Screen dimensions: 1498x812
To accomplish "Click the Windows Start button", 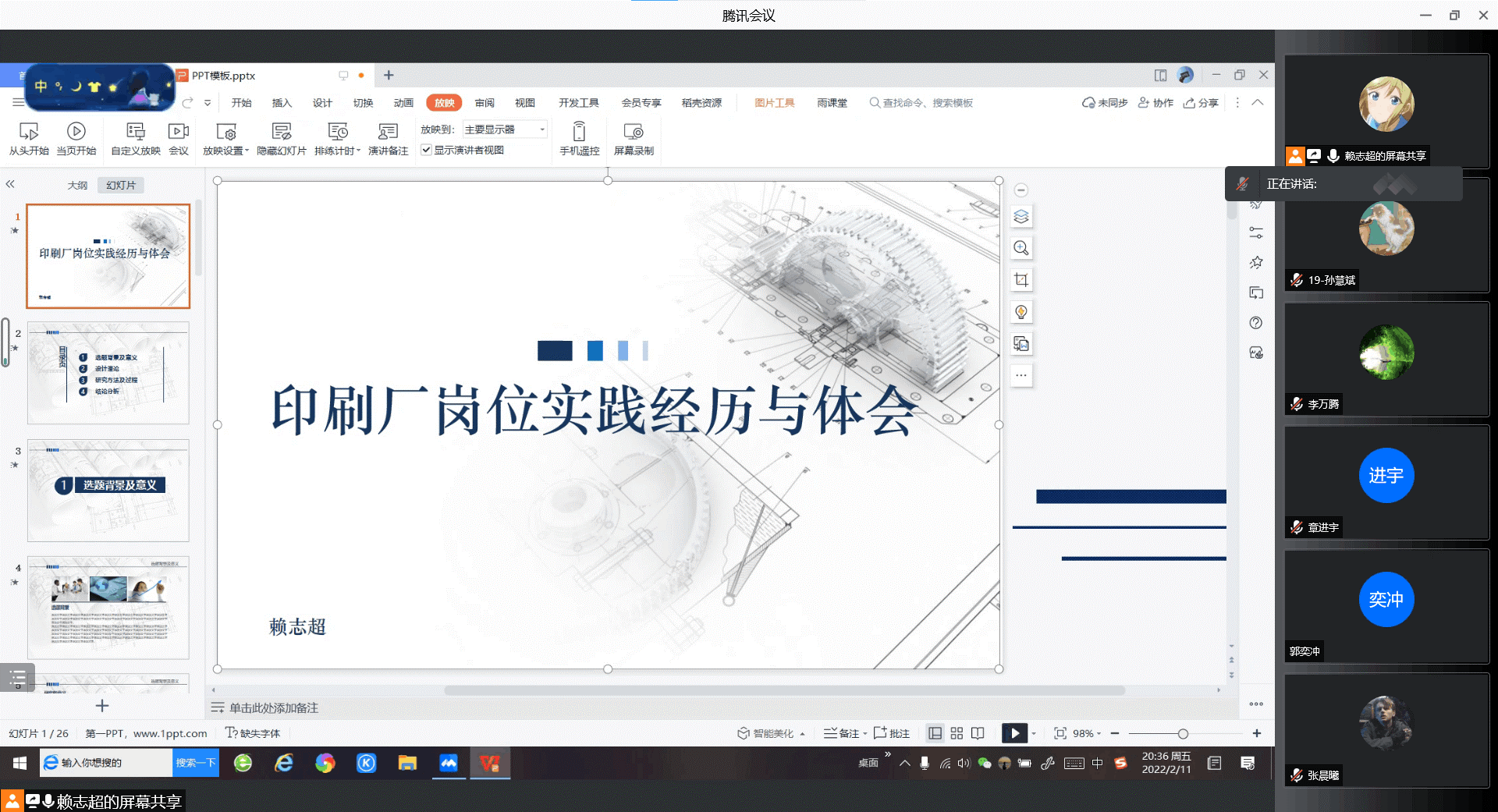I will (x=20, y=763).
